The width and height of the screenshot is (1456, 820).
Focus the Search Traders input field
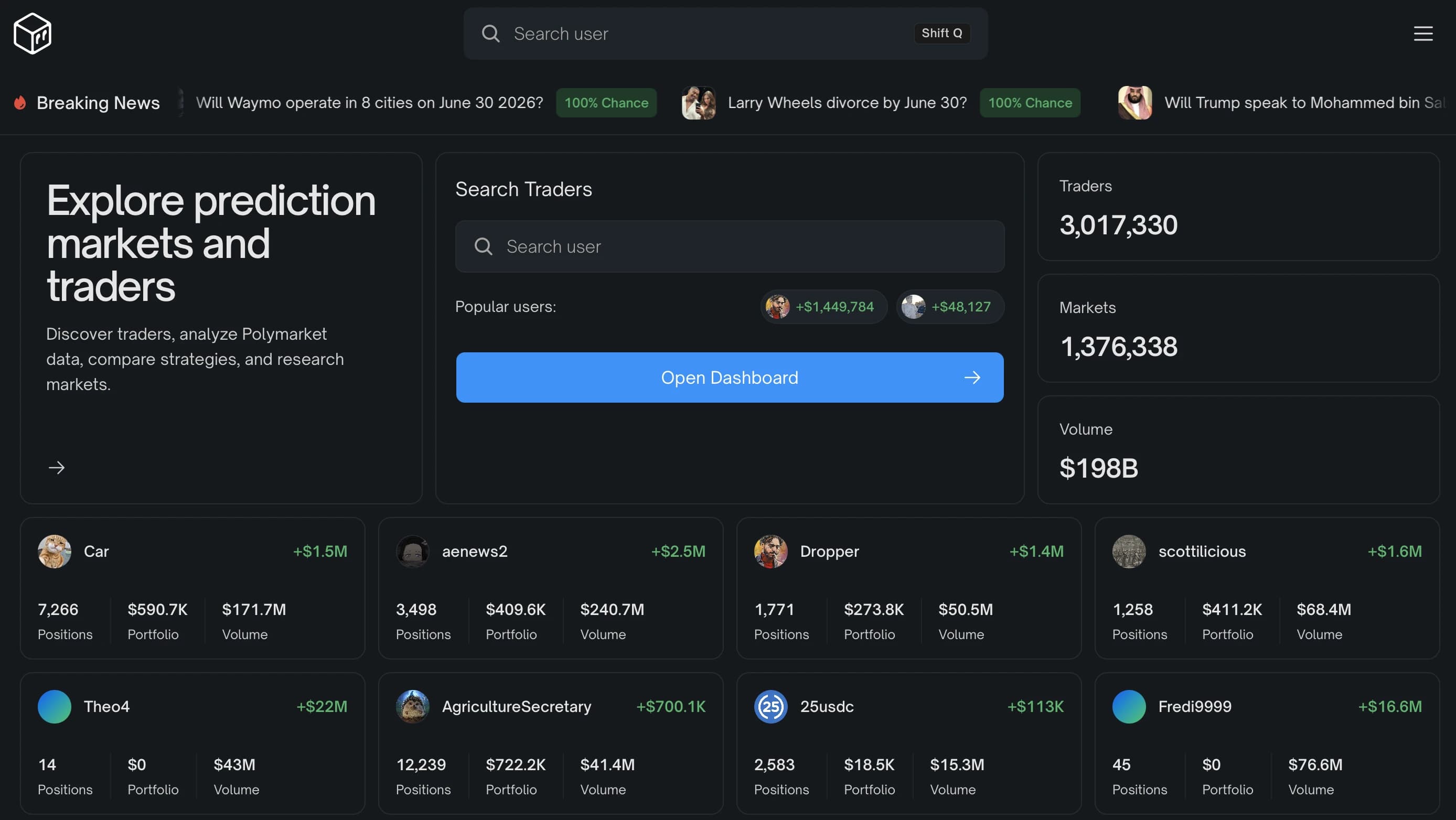click(x=730, y=246)
